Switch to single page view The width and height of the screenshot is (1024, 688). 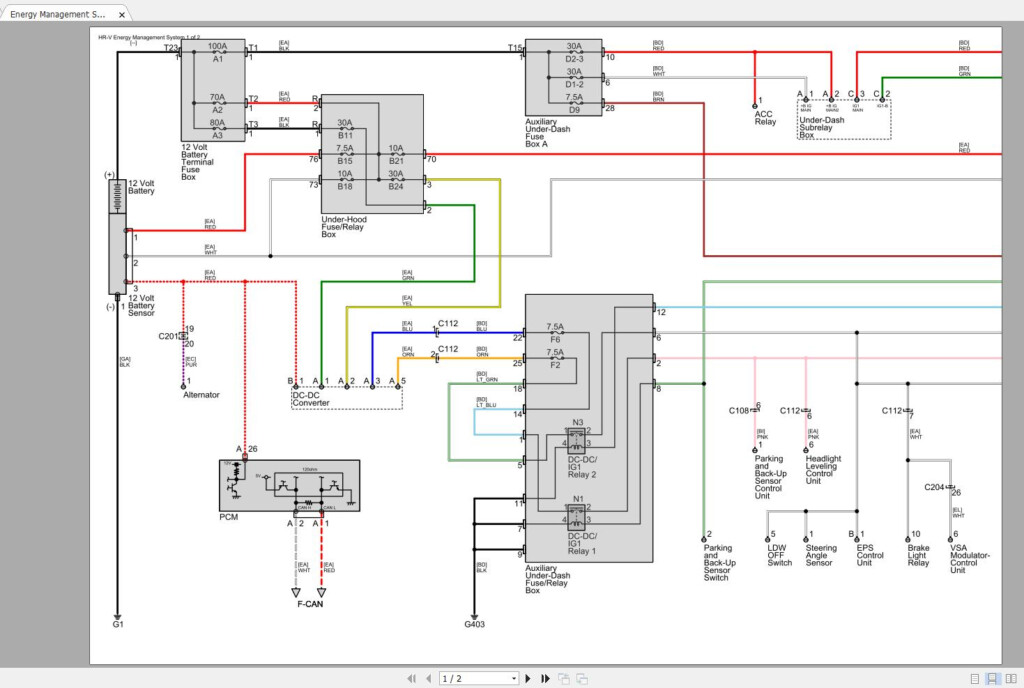pos(974,679)
